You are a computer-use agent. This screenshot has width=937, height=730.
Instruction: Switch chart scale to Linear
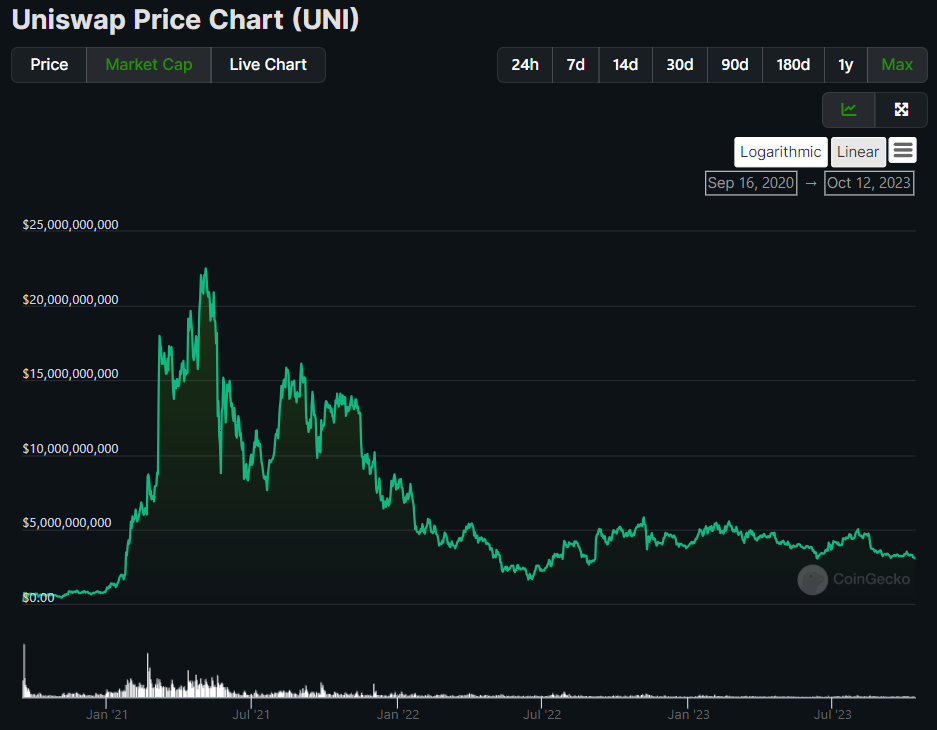(x=858, y=152)
